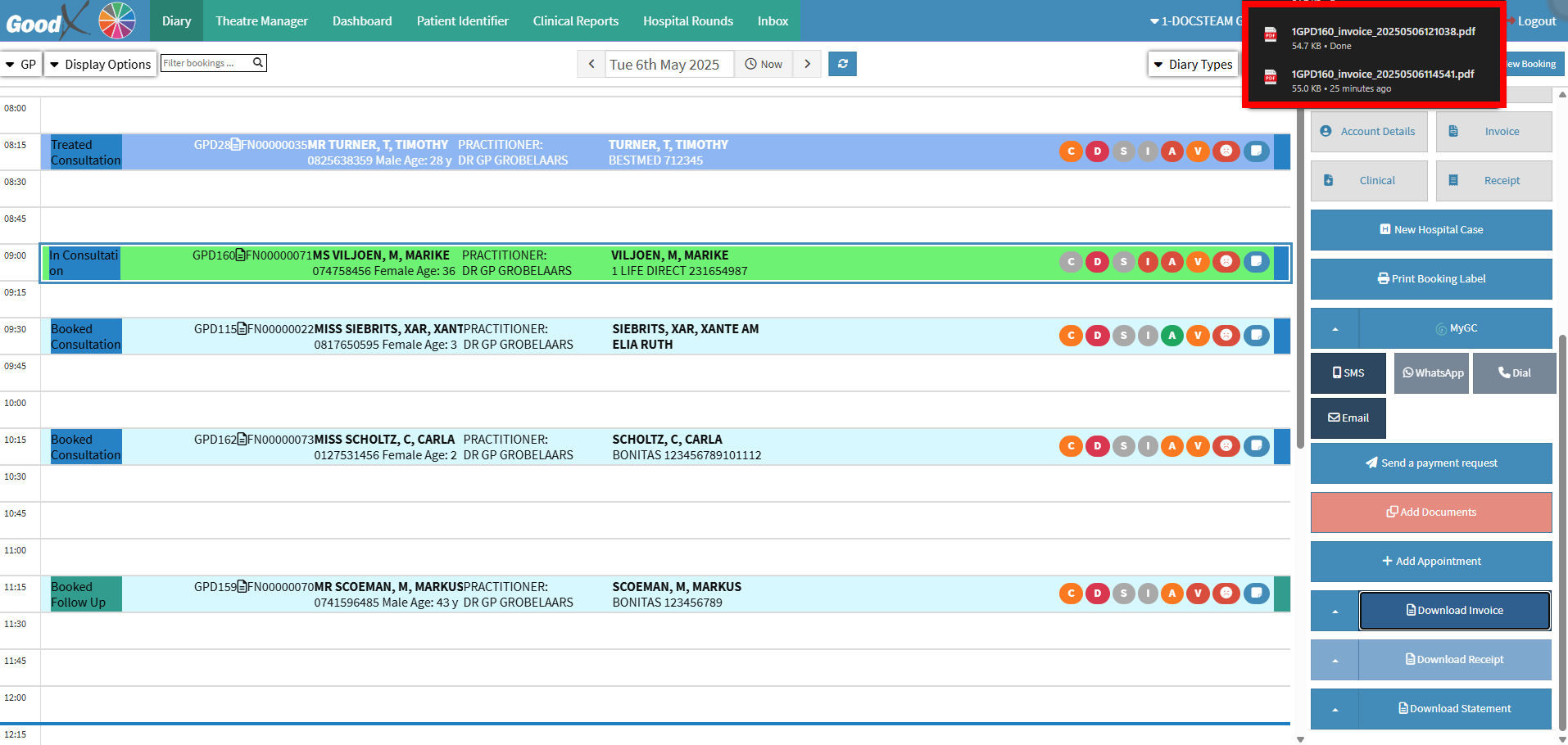Open the downloaded 1GPD160_invoice_20250506121038.pdf file
Image resolution: width=1568 pixels, height=745 pixels.
pyautogui.click(x=1382, y=32)
